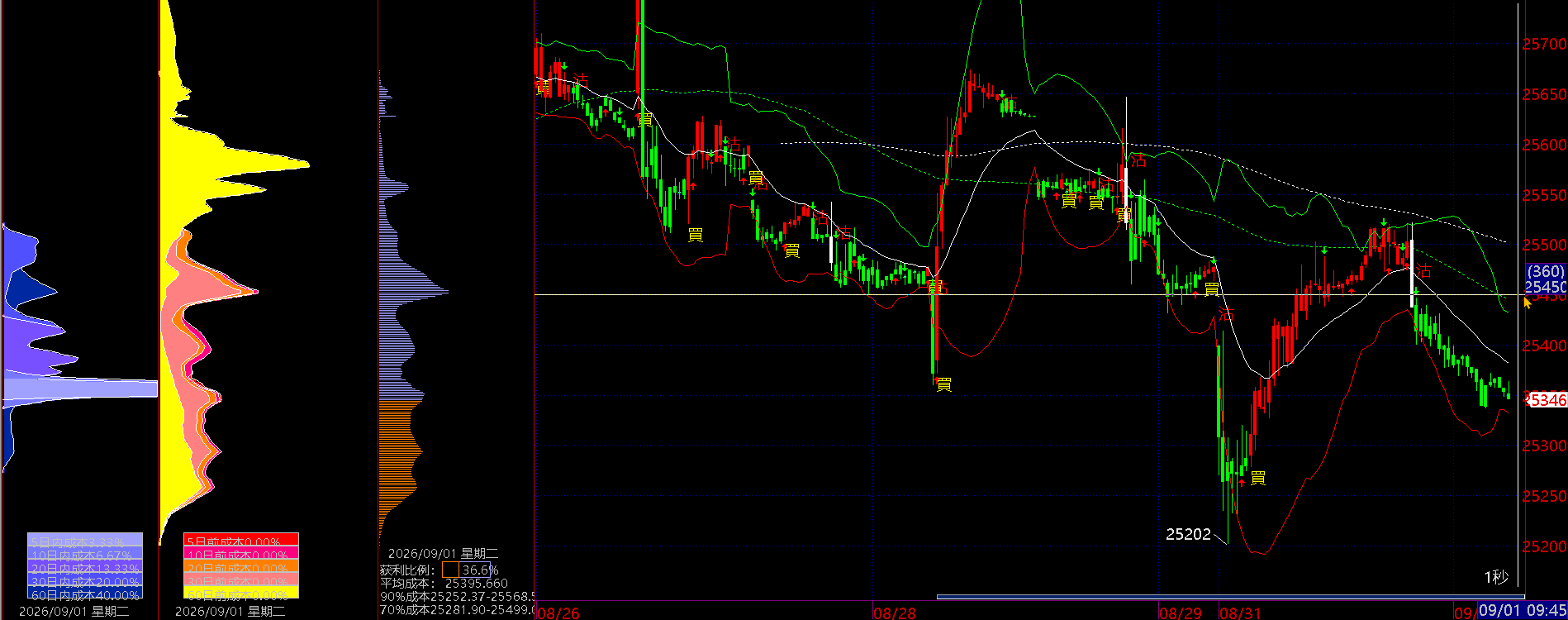
Task: Click the current price tag 25346 on axis
Action: tap(1546, 400)
